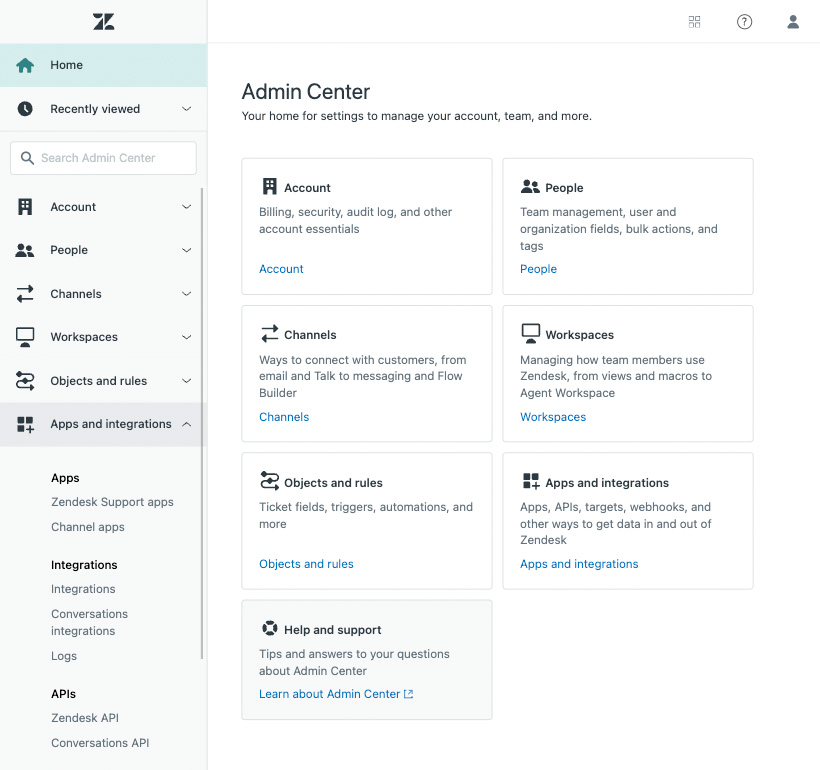Expand the Channels section chevron
The width and height of the screenshot is (820, 770).
coord(186,294)
